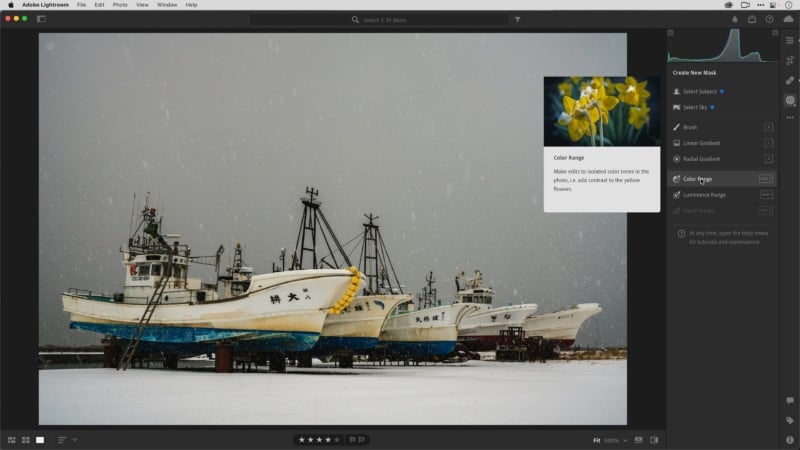The width and height of the screenshot is (800, 450).
Task: Open the comments activity panel icon
Action: tap(790, 400)
